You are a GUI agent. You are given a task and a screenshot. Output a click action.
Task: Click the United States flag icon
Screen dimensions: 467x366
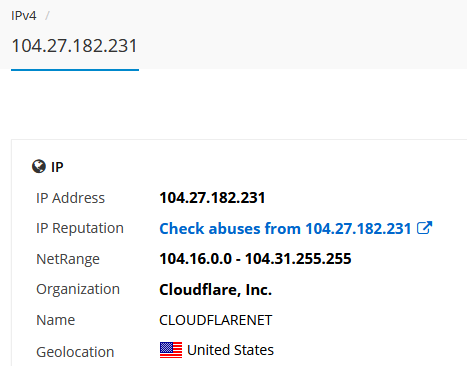coord(171,350)
